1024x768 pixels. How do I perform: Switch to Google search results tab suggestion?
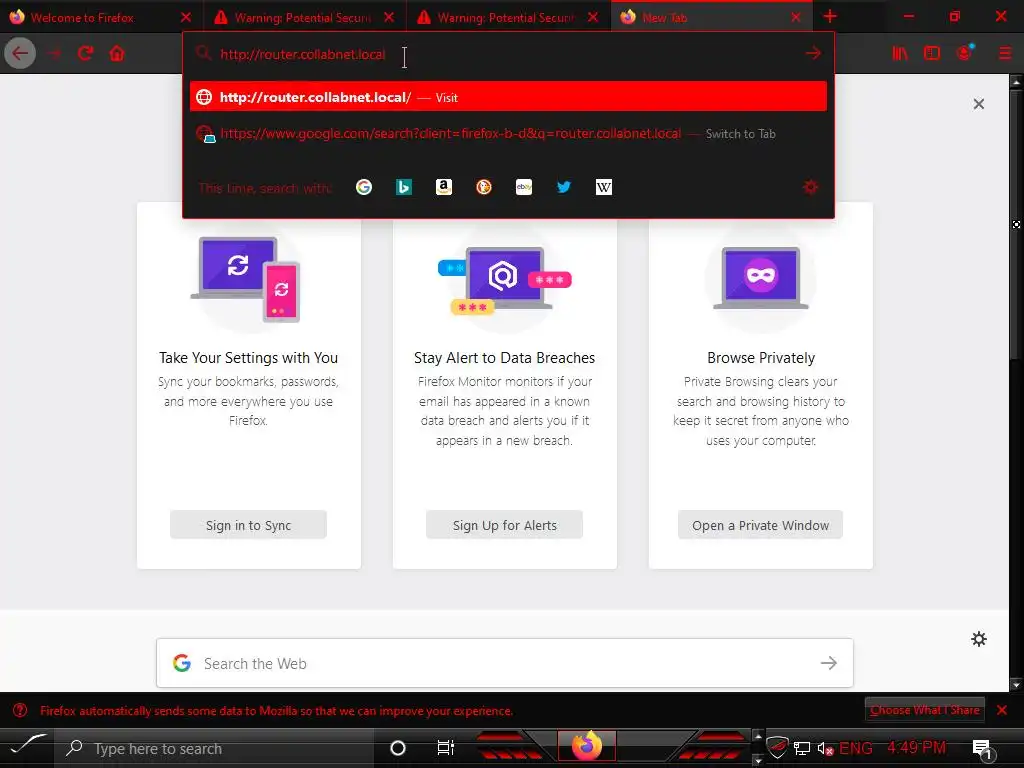coord(508,134)
